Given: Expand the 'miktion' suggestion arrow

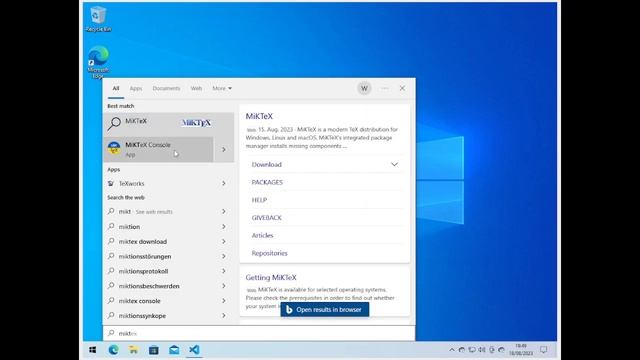Looking at the screenshot, I should tap(224, 227).
